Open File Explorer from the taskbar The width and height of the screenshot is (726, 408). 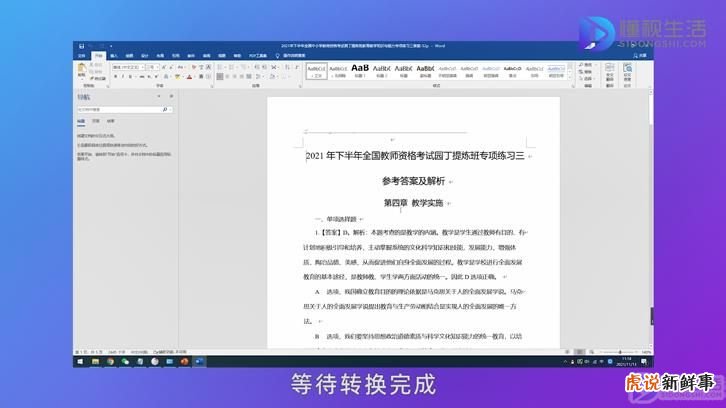click(x=95, y=362)
